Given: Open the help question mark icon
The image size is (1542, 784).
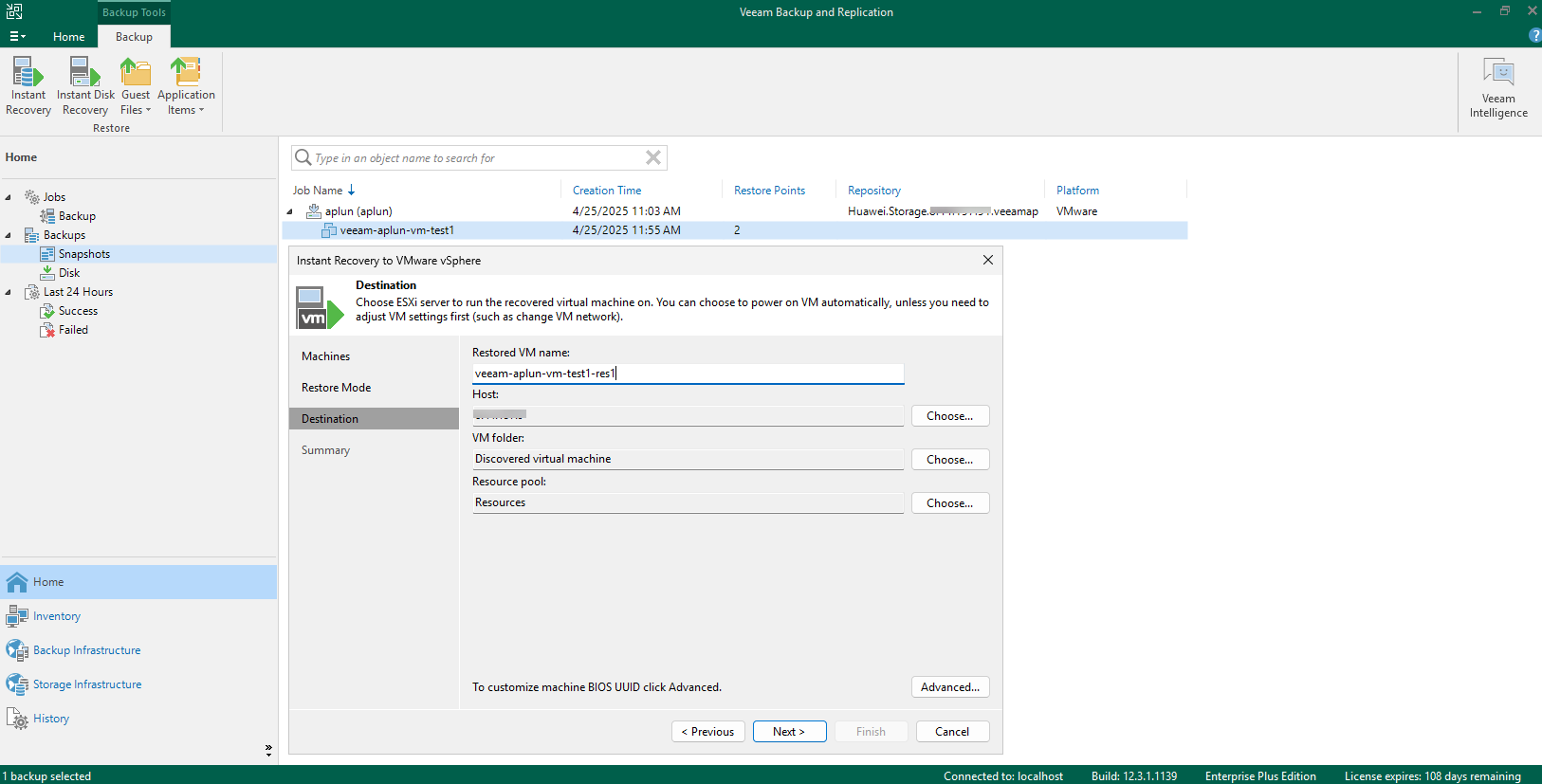Looking at the screenshot, I should pos(1534,35).
